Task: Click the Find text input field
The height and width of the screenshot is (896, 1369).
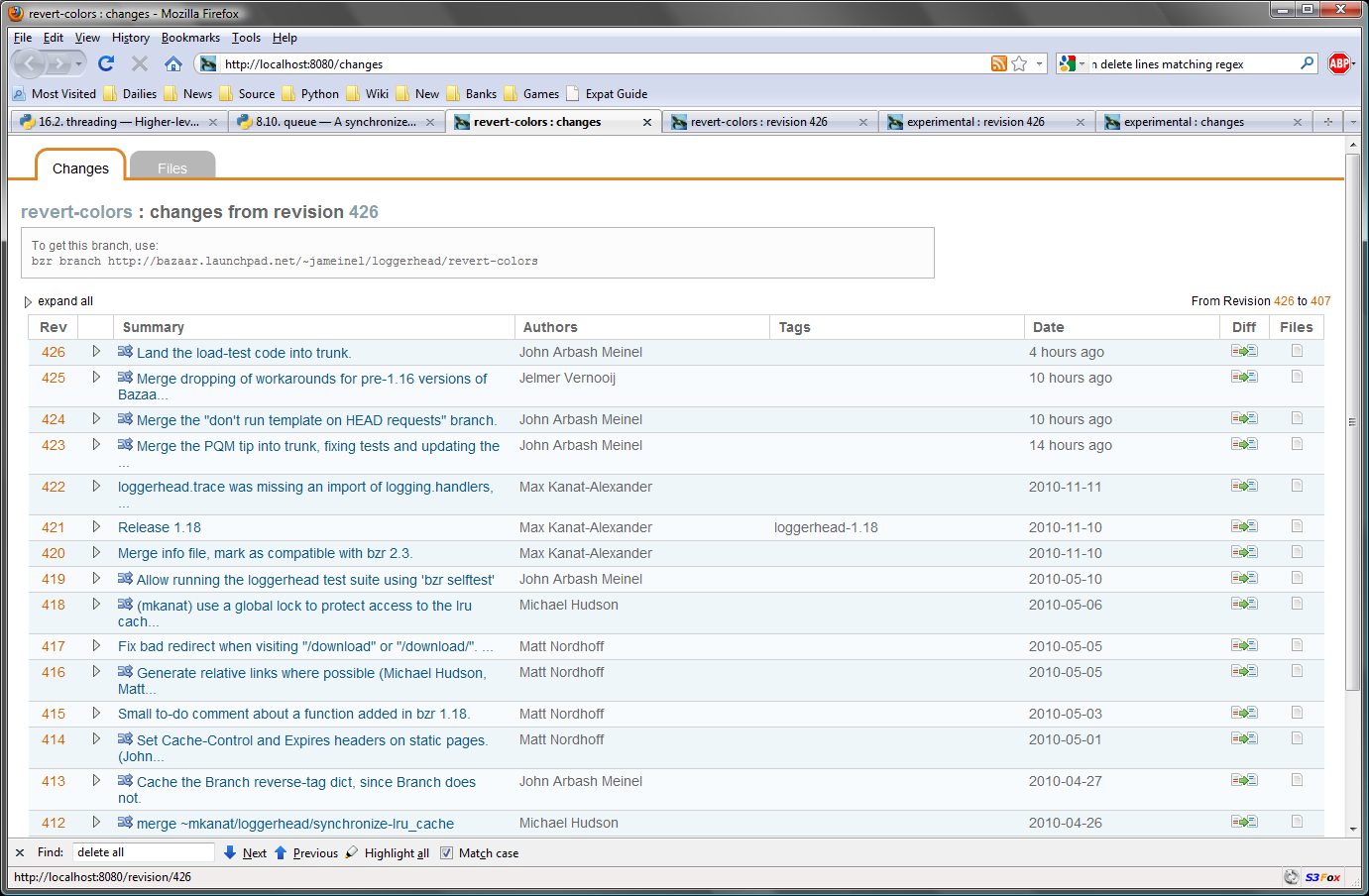Action: click(x=144, y=852)
